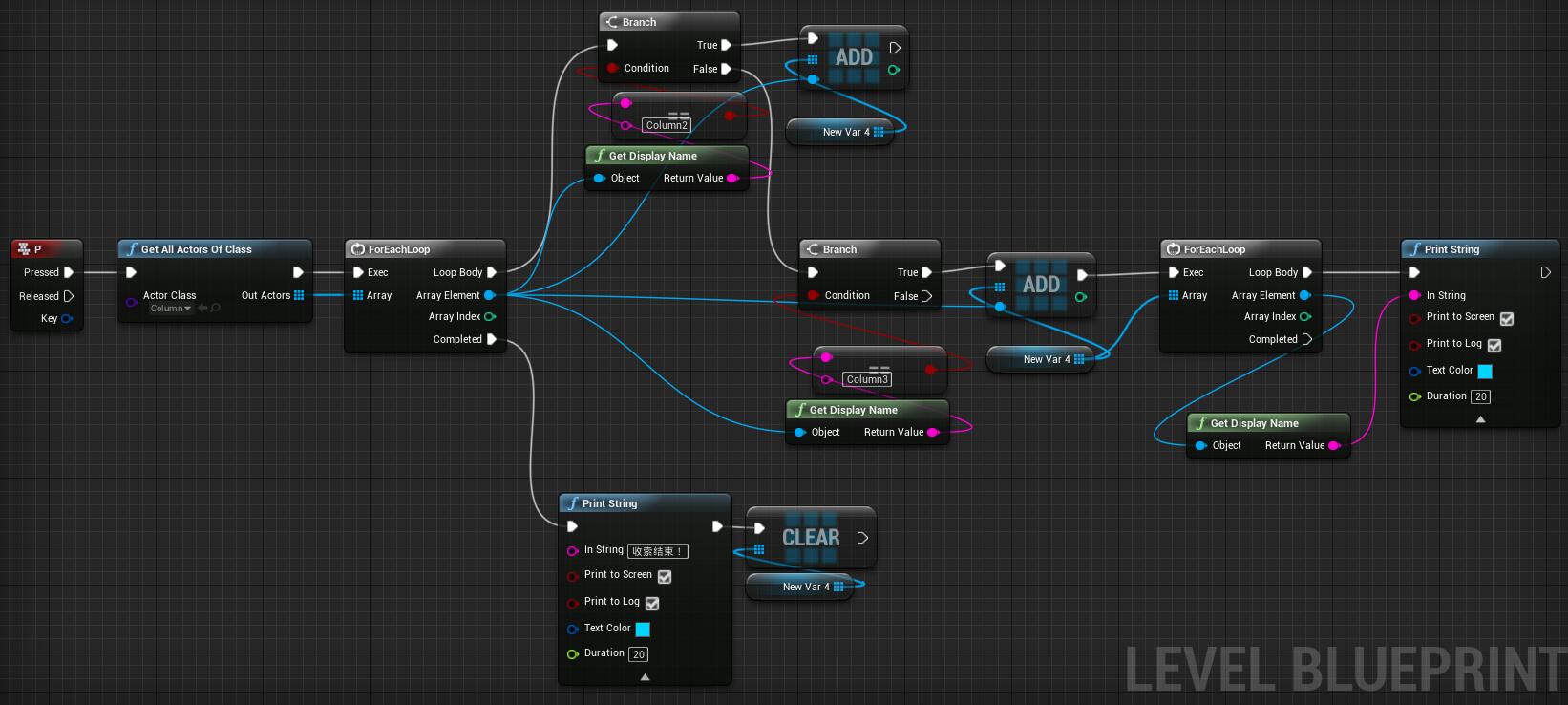The height and width of the screenshot is (705, 1568).
Task: Click exec output pin on bottom Print String
Action: click(x=717, y=526)
